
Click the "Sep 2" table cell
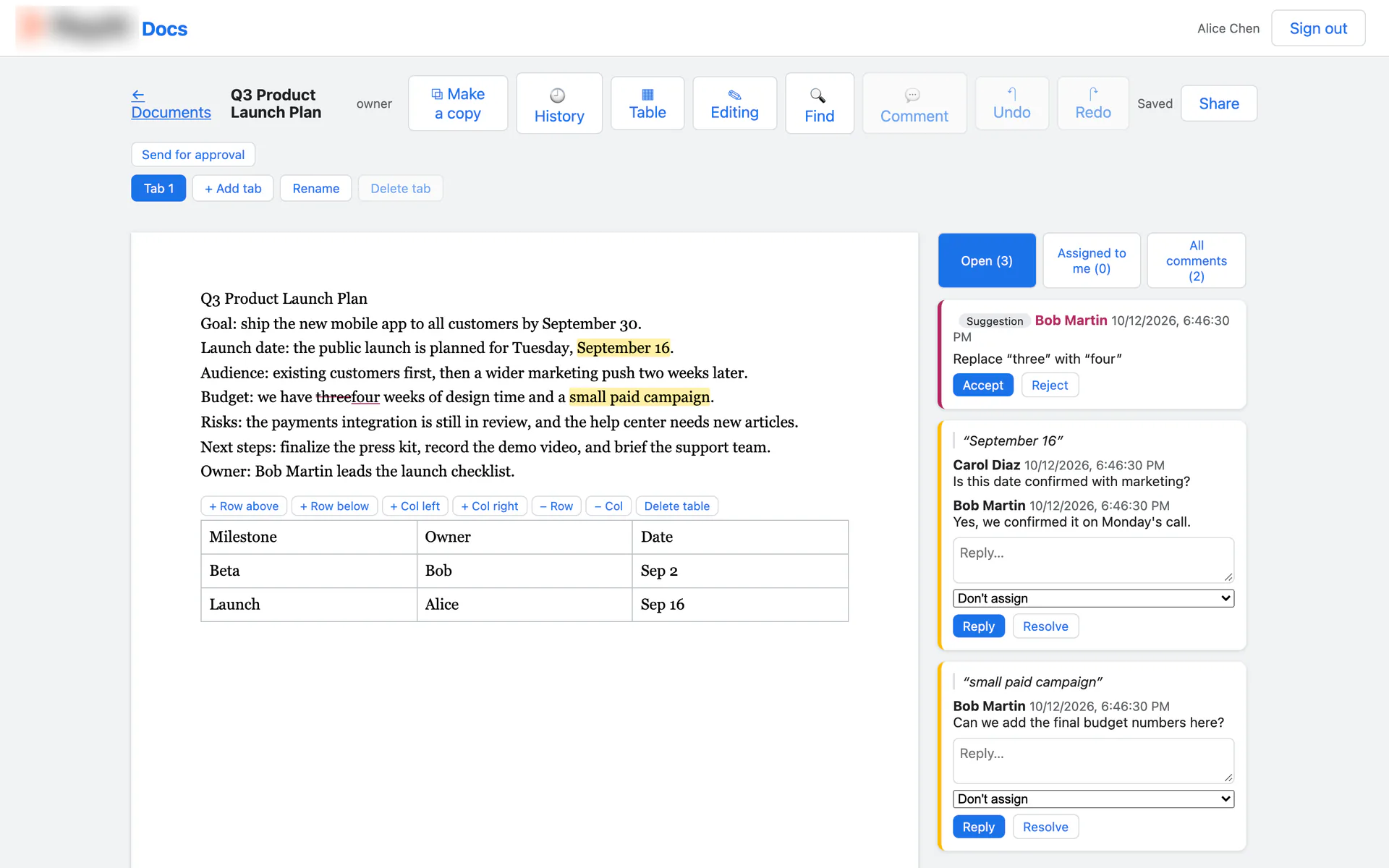(x=740, y=571)
